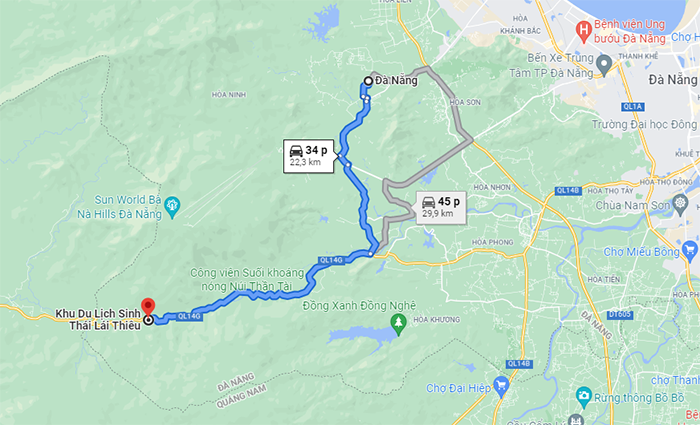Click the QL14G road shield near the route bend

click(331, 260)
